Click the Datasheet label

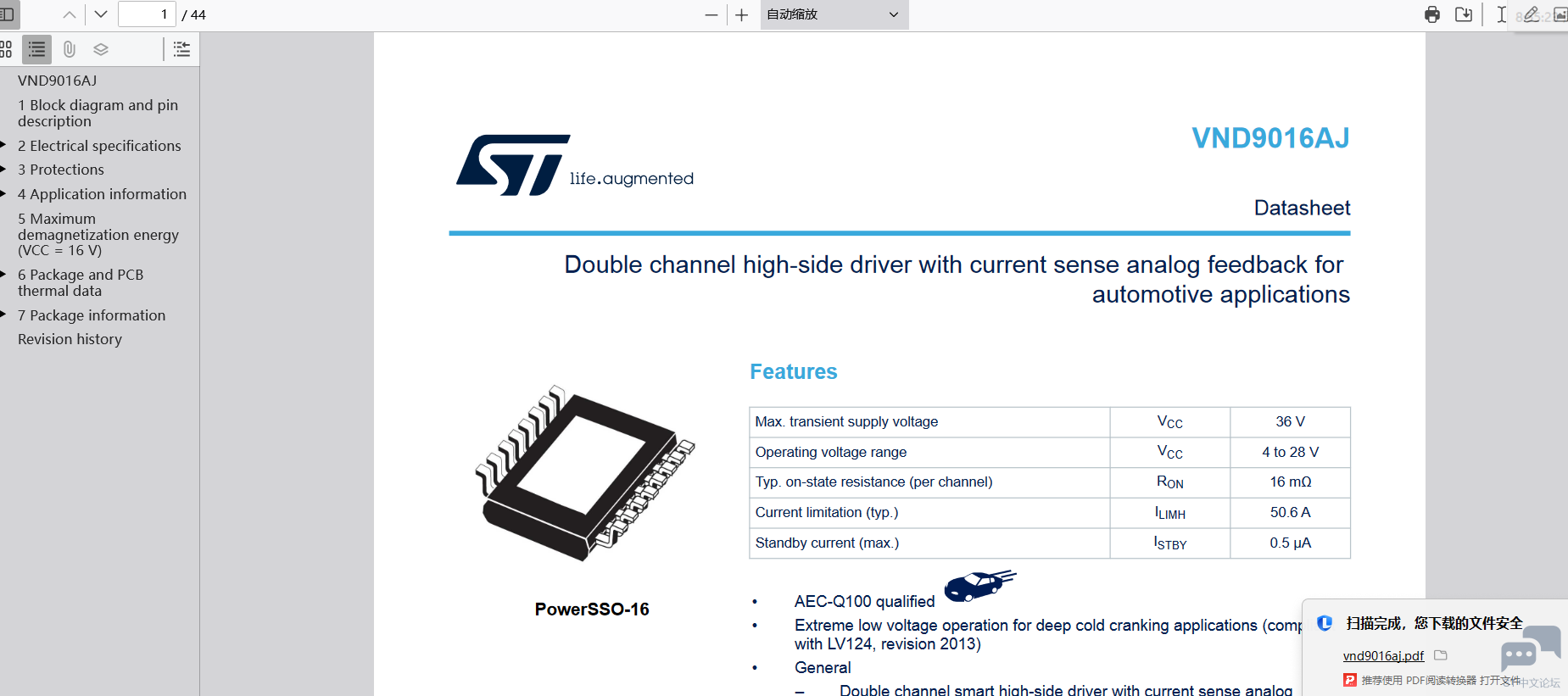tap(1303, 208)
